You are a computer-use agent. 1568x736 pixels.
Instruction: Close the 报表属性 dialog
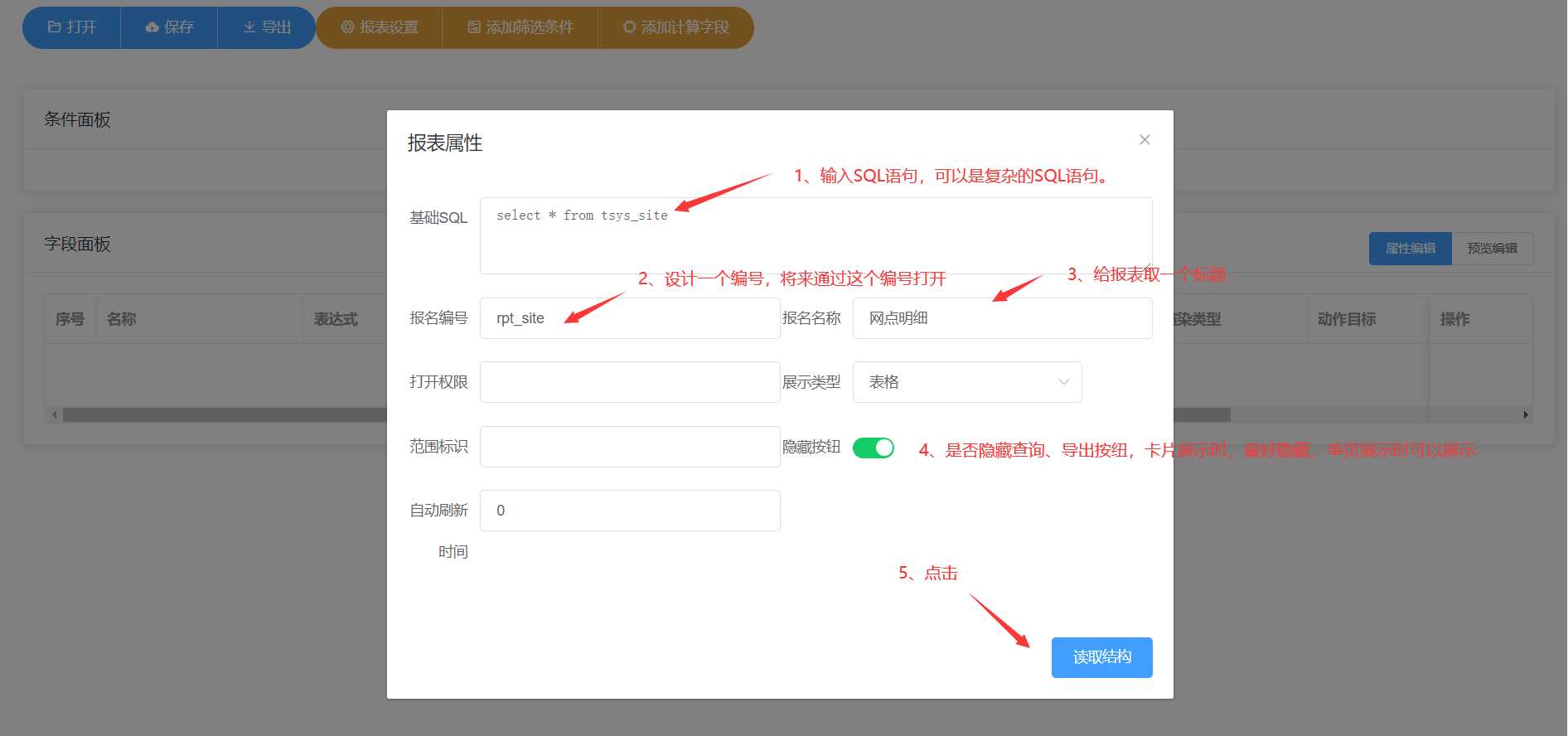1145,140
